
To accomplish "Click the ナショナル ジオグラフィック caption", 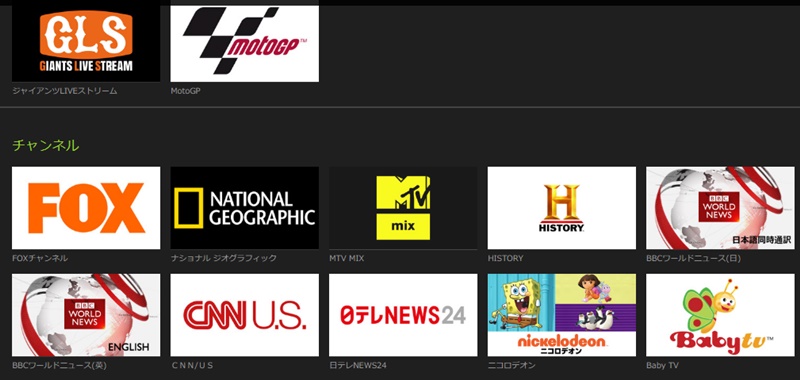I will click(223, 258).
